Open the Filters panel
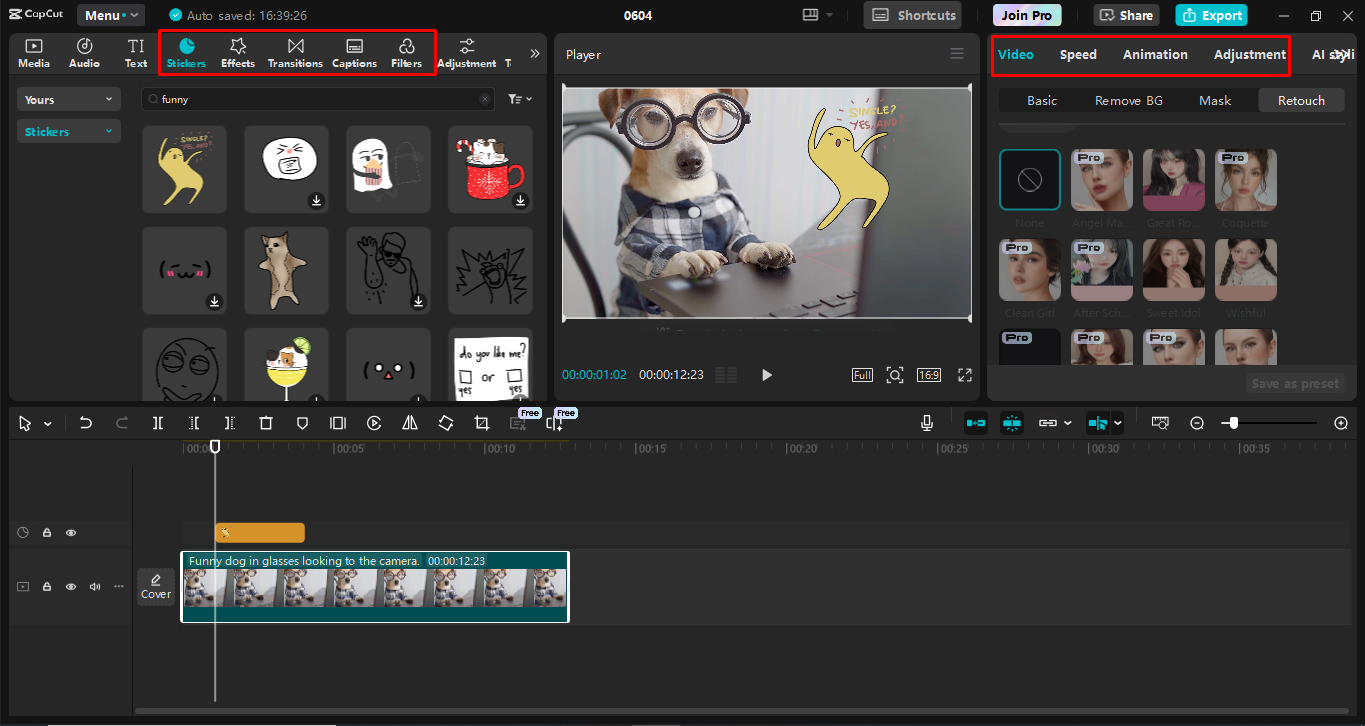 [x=406, y=53]
